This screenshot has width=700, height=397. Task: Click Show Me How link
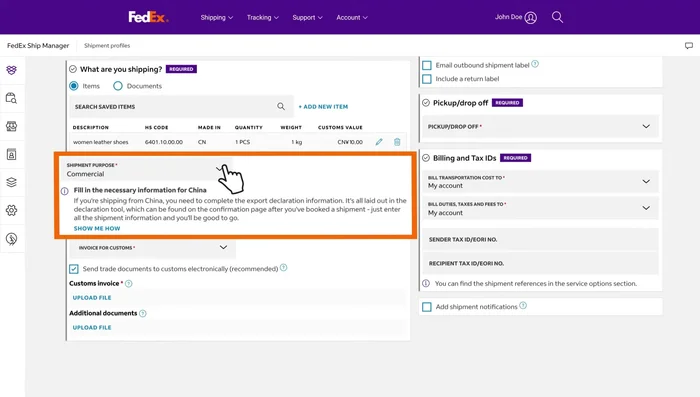point(97,228)
